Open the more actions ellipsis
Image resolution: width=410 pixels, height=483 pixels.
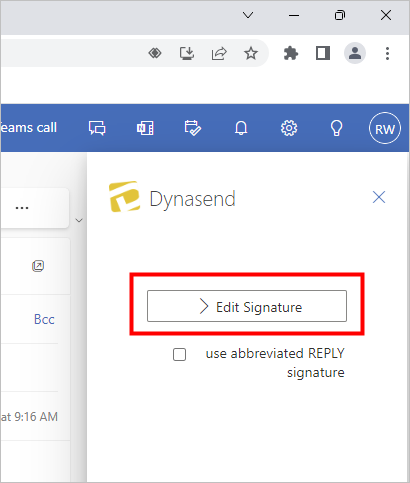point(22,208)
